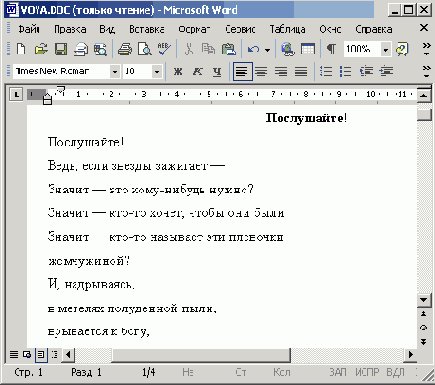This screenshot has height=385, width=435.
Task: Click the horizontal scrollbar thumb
Action: coord(201,354)
